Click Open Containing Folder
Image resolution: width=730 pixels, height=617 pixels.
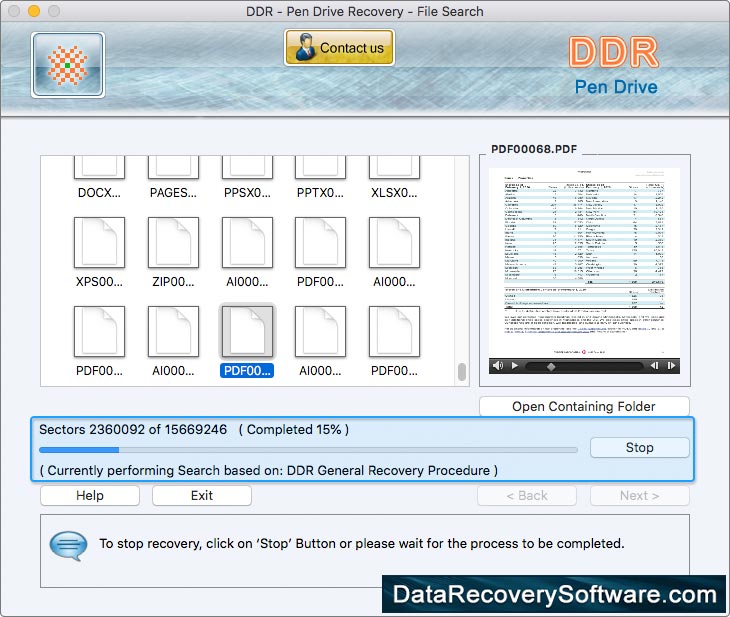click(x=584, y=407)
